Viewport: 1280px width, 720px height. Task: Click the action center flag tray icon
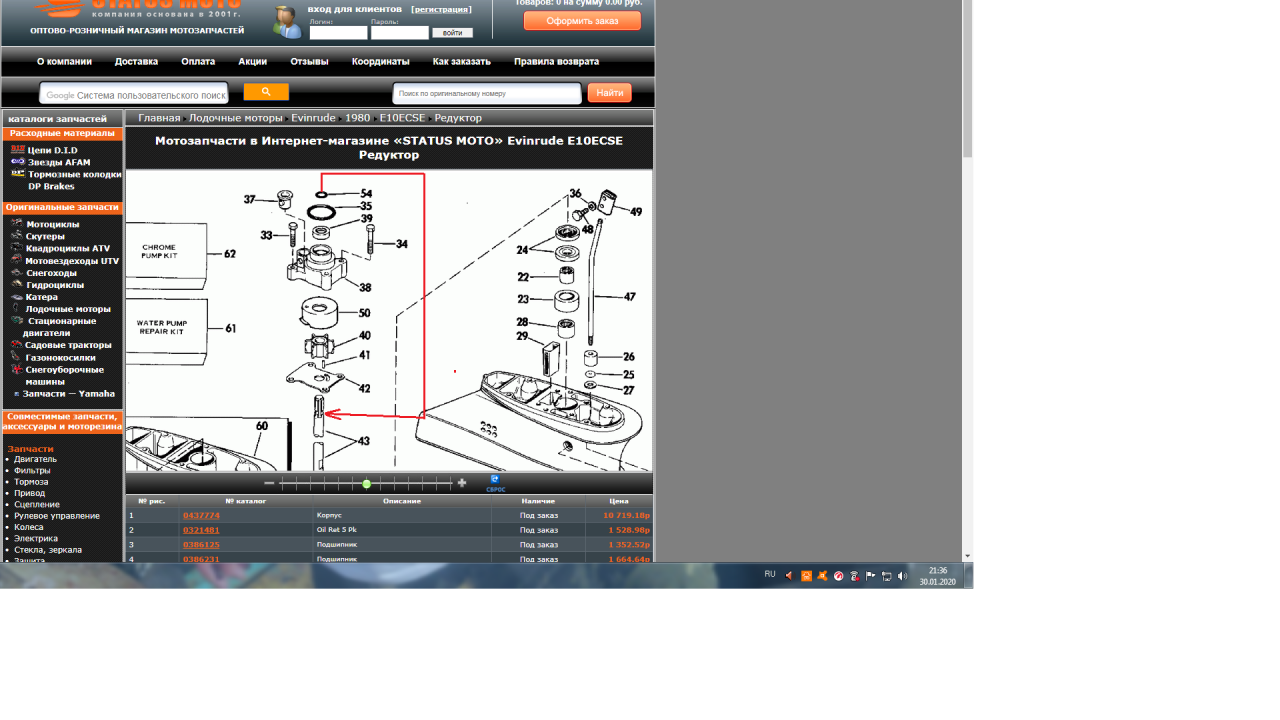[871, 576]
